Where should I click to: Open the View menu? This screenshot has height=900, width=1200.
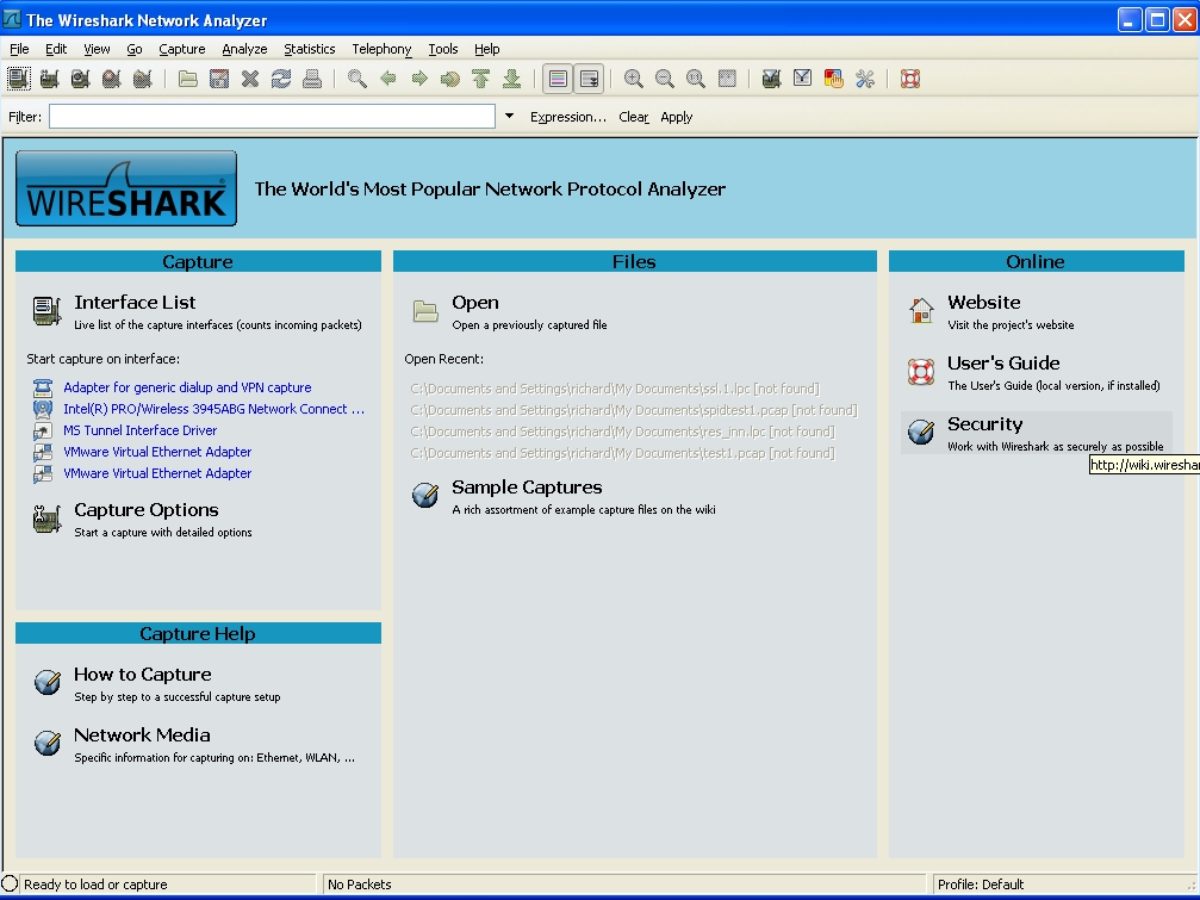point(97,49)
